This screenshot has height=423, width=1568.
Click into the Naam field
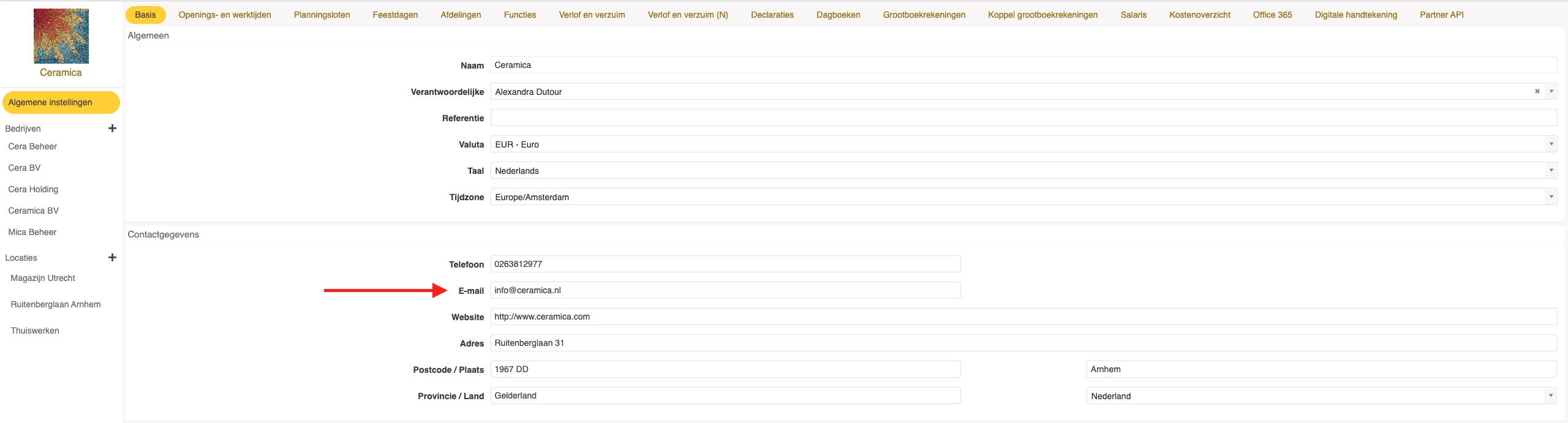point(1023,65)
